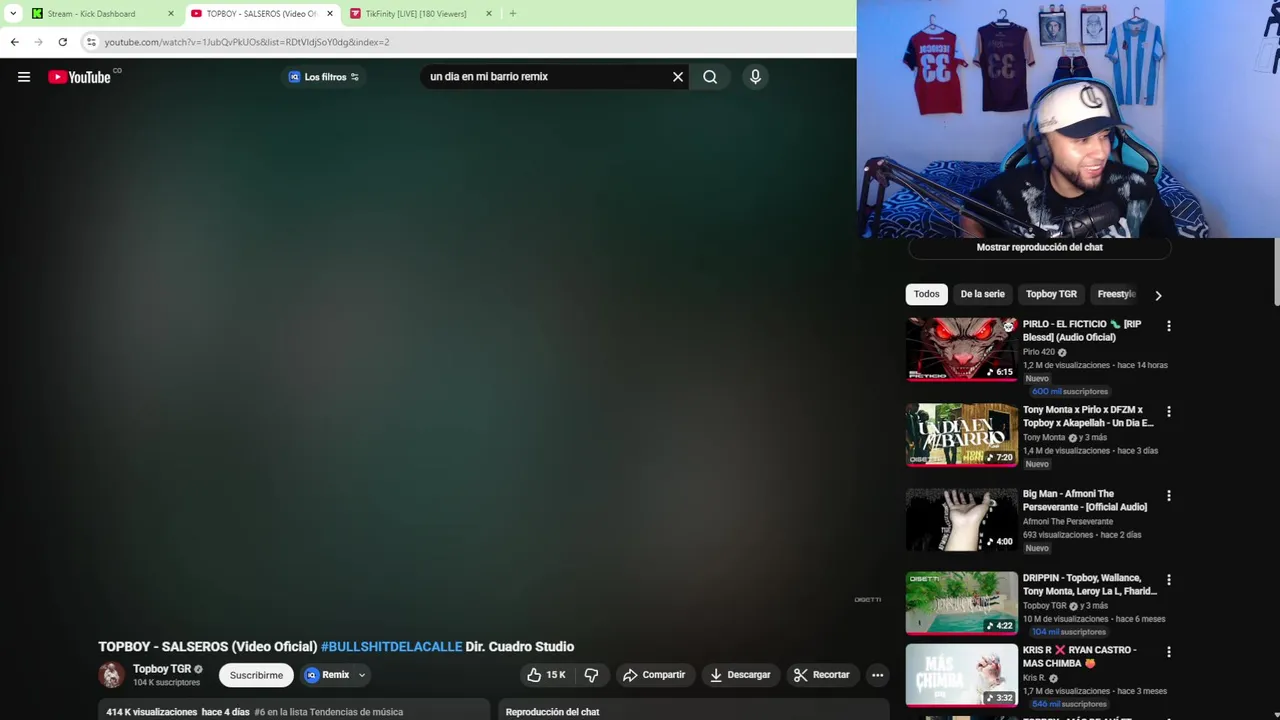The height and width of the screenshot is (720, 1280).
Task: Click the page vertical scrollbar
Action: coord(1275,270)
